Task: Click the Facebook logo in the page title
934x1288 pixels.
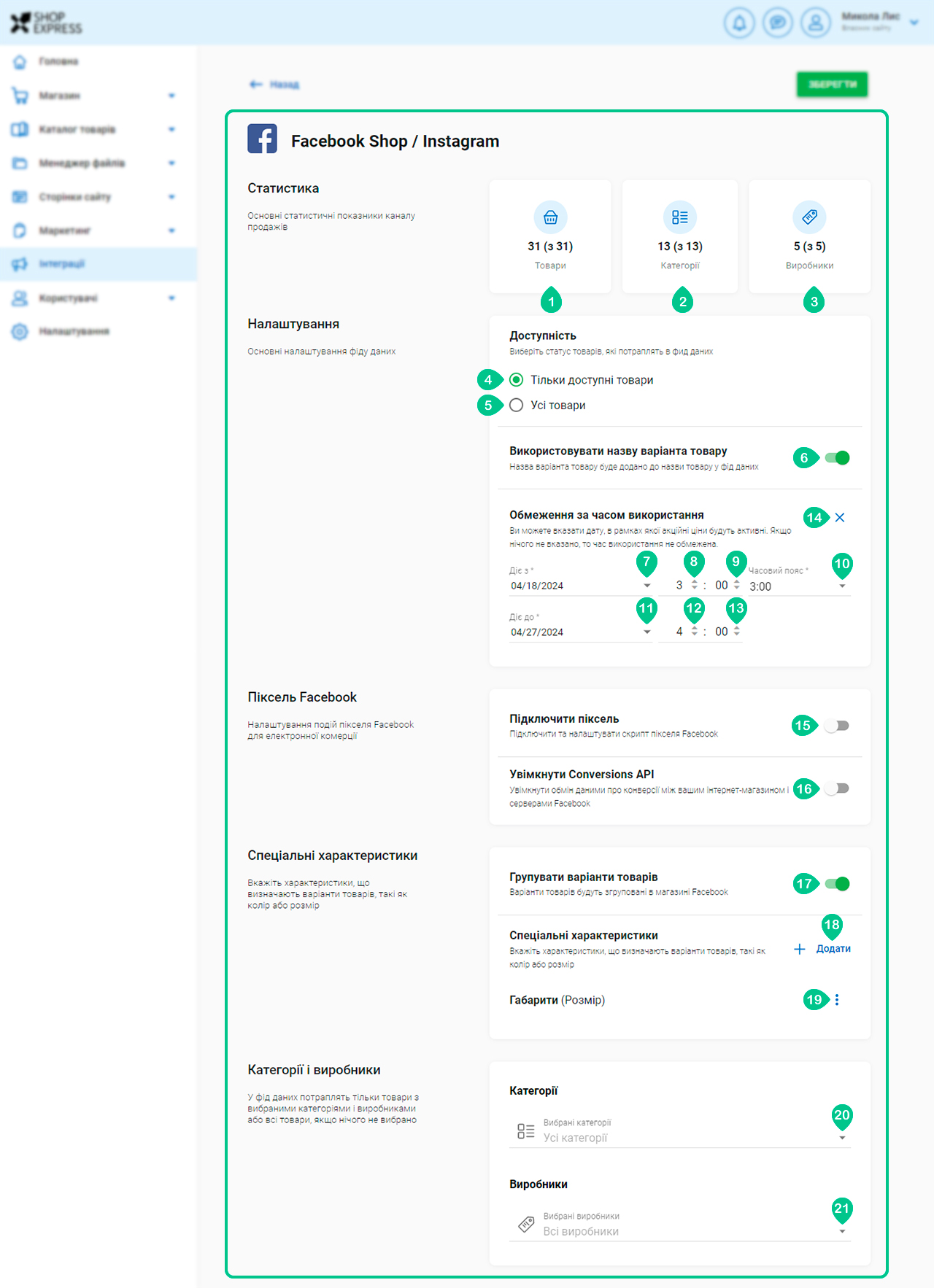Action: coord(262,139)
